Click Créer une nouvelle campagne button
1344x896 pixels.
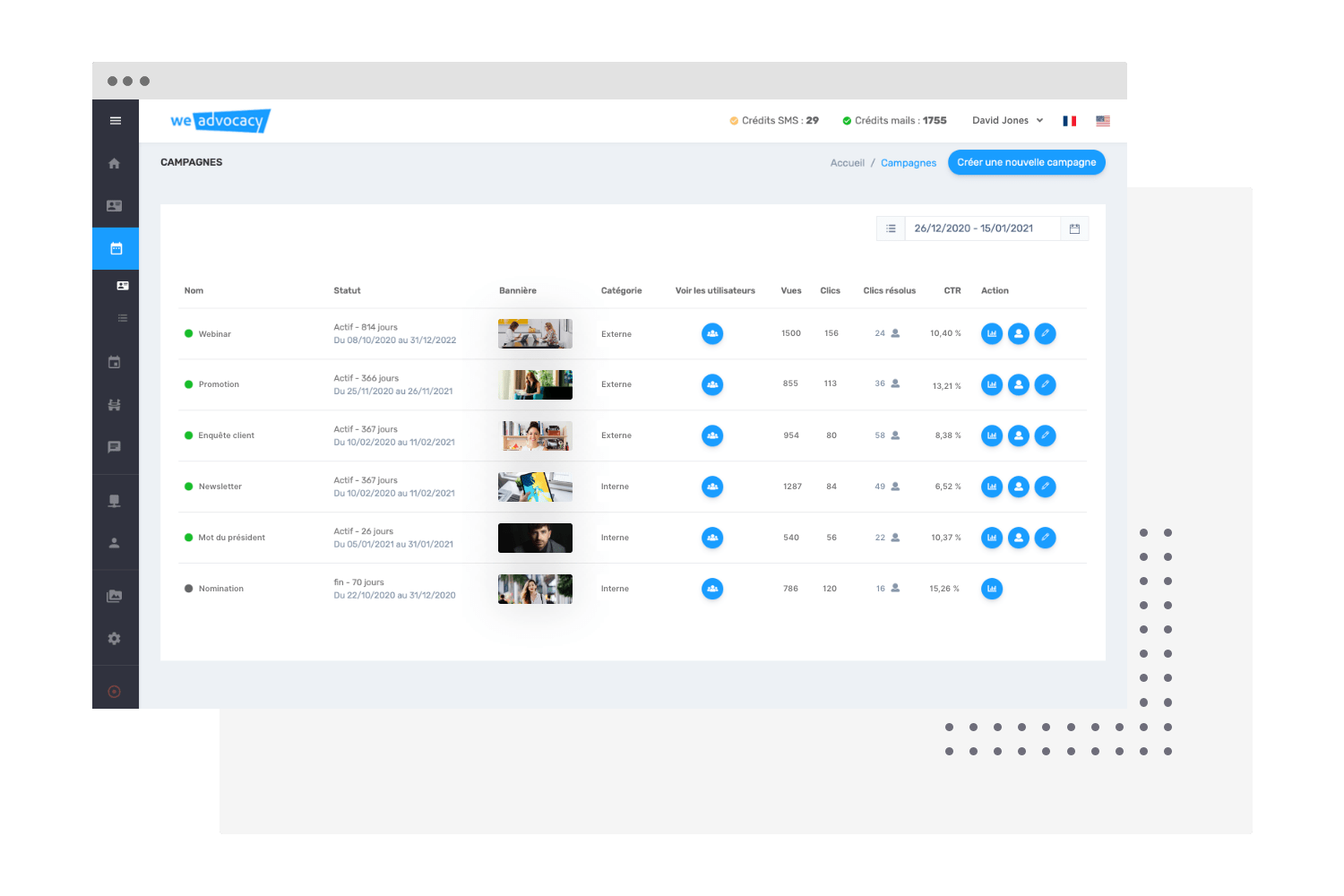pyautogui.click(x=1026, y=163)
